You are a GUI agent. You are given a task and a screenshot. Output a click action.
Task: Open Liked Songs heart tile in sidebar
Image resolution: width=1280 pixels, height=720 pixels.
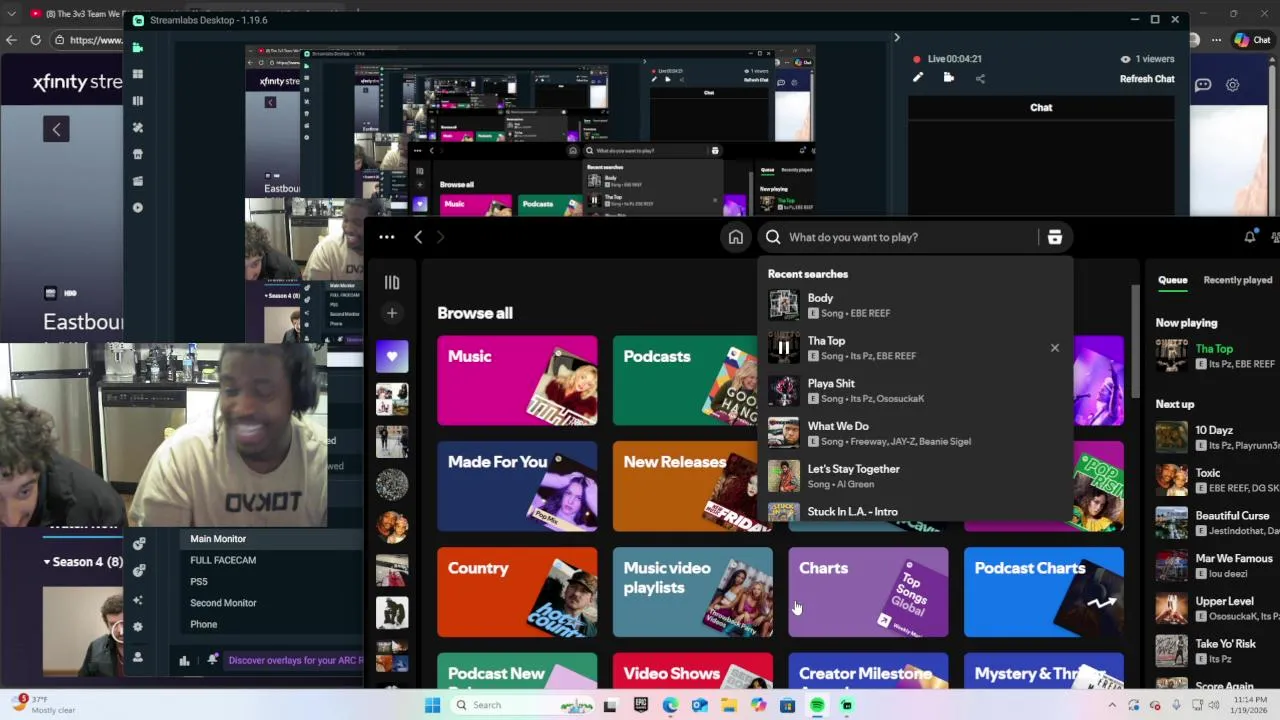[x=392, y=356]
